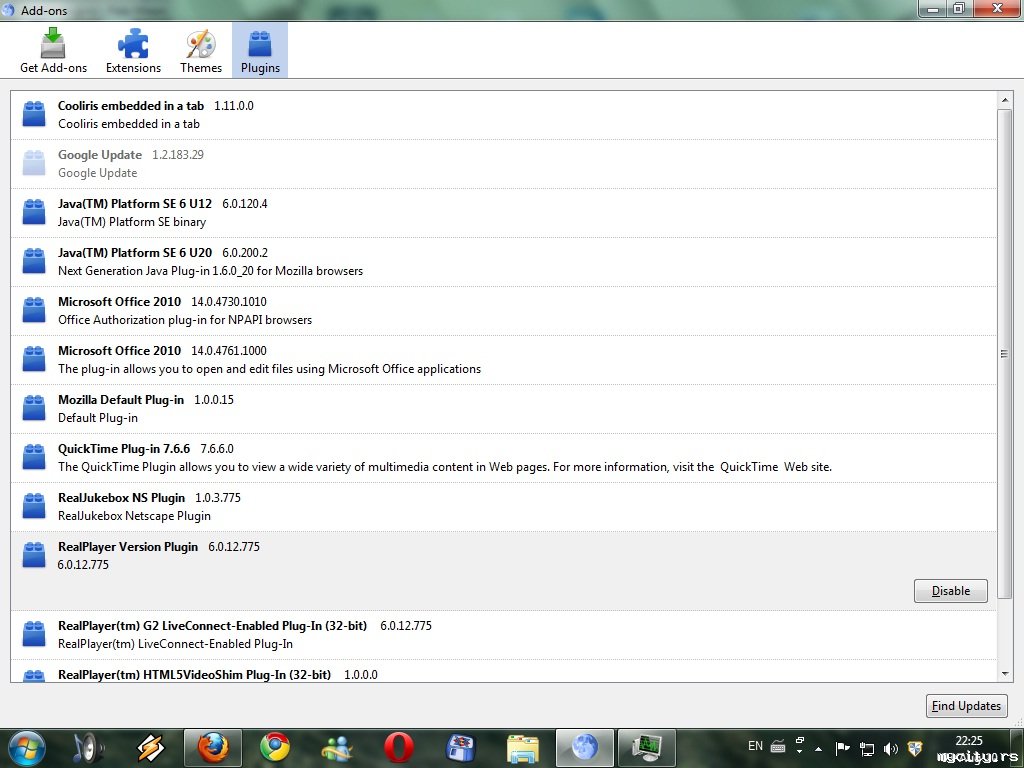Select Next Generation Java Plug-in description
This screenshot has width=1024, height=768.
(210, 271)
